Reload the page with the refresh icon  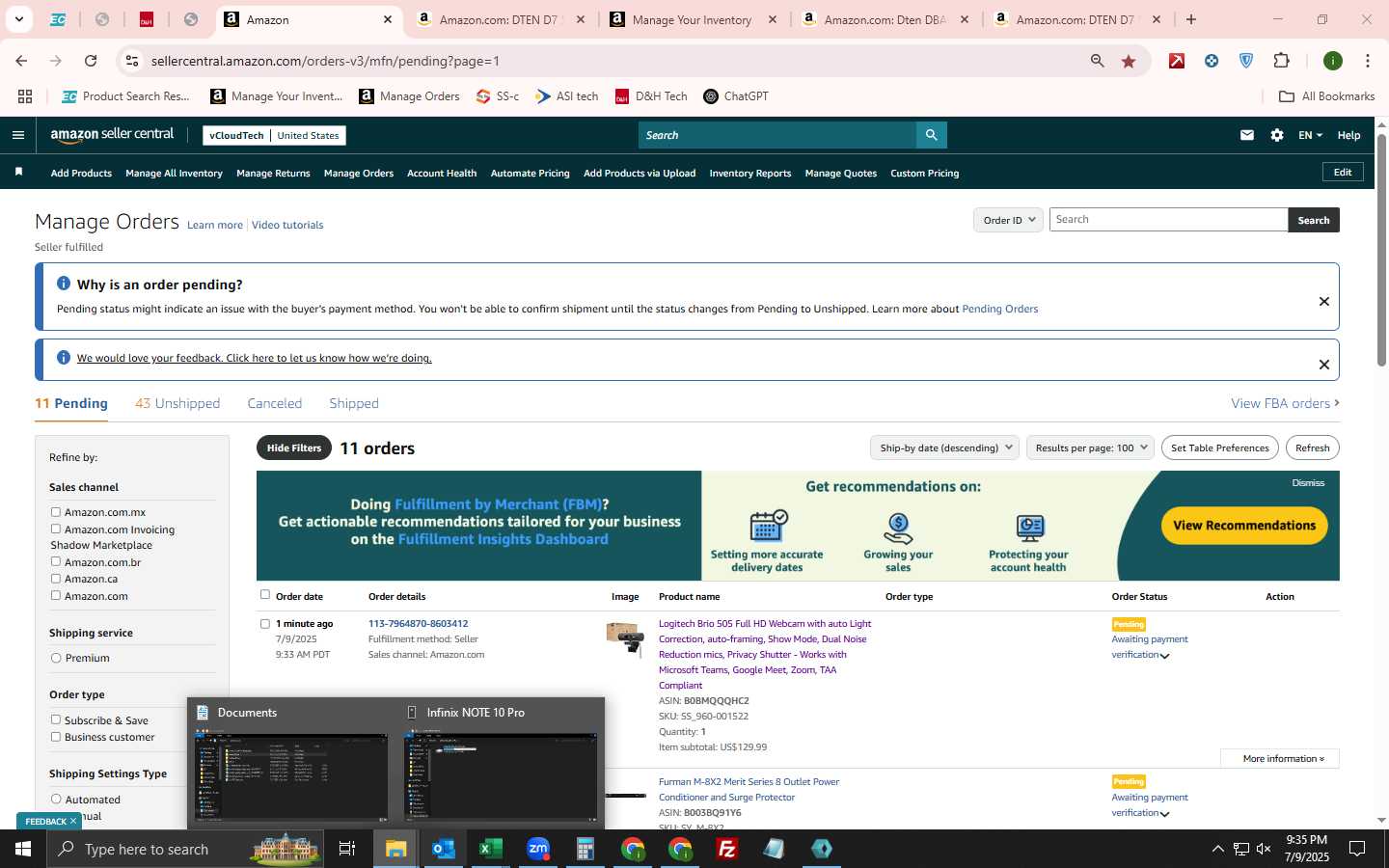(91, 61)
